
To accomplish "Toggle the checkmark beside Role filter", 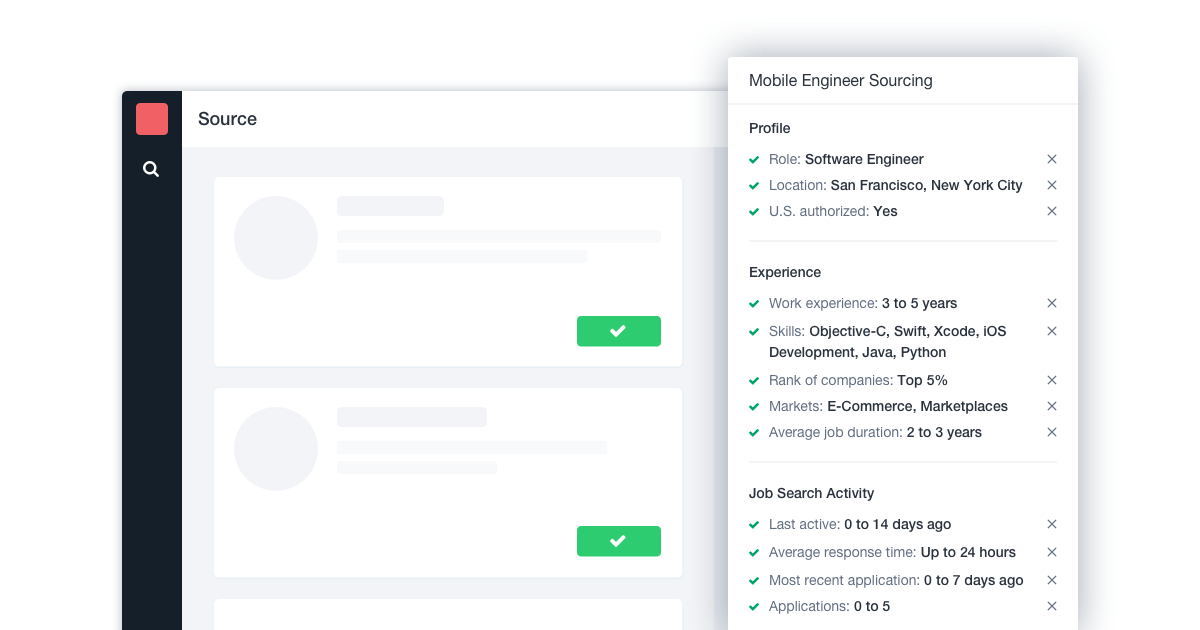I will coord(754,160).
